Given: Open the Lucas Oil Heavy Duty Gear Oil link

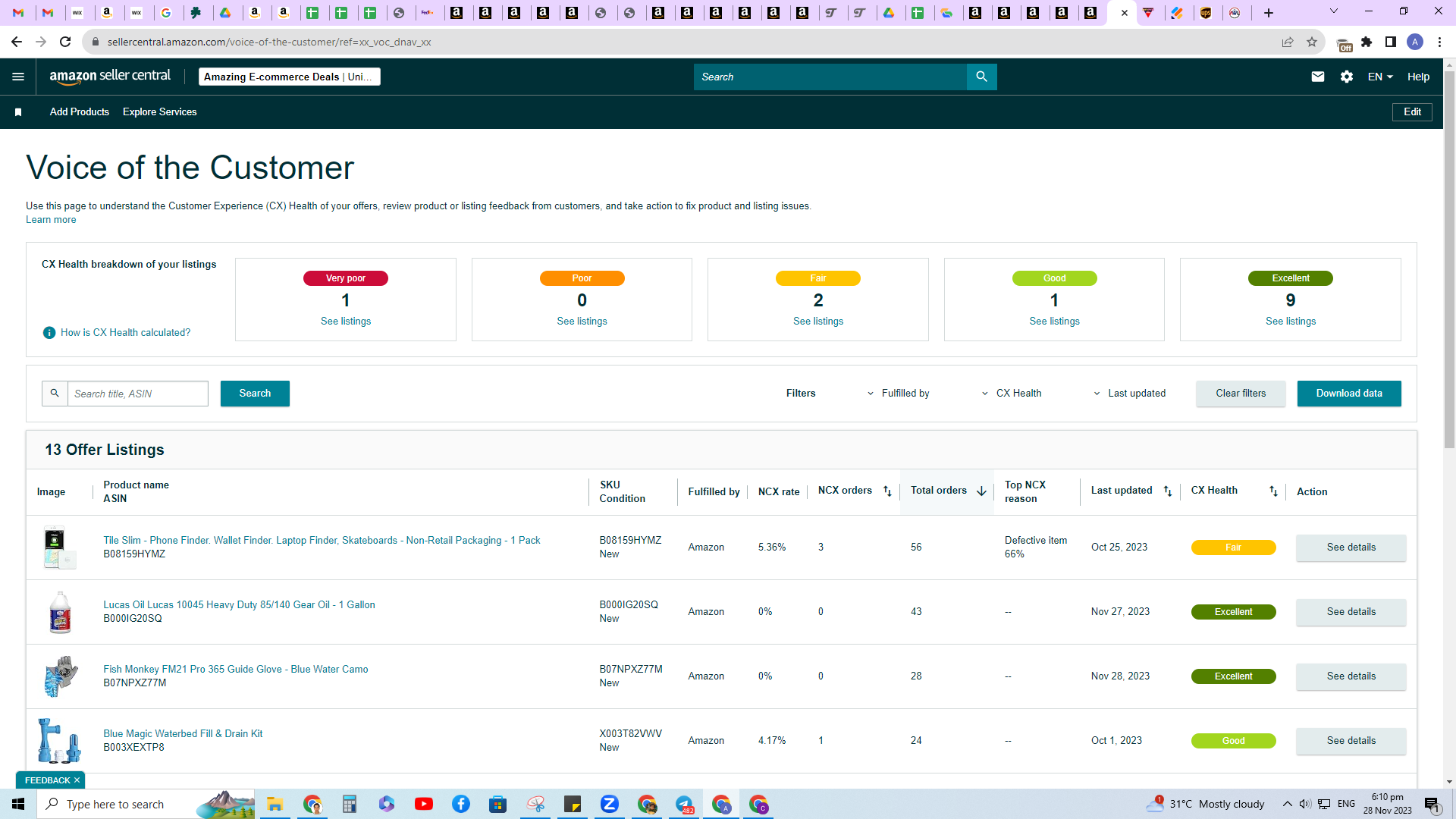Looking at the screenshot, I should (239, 605).
